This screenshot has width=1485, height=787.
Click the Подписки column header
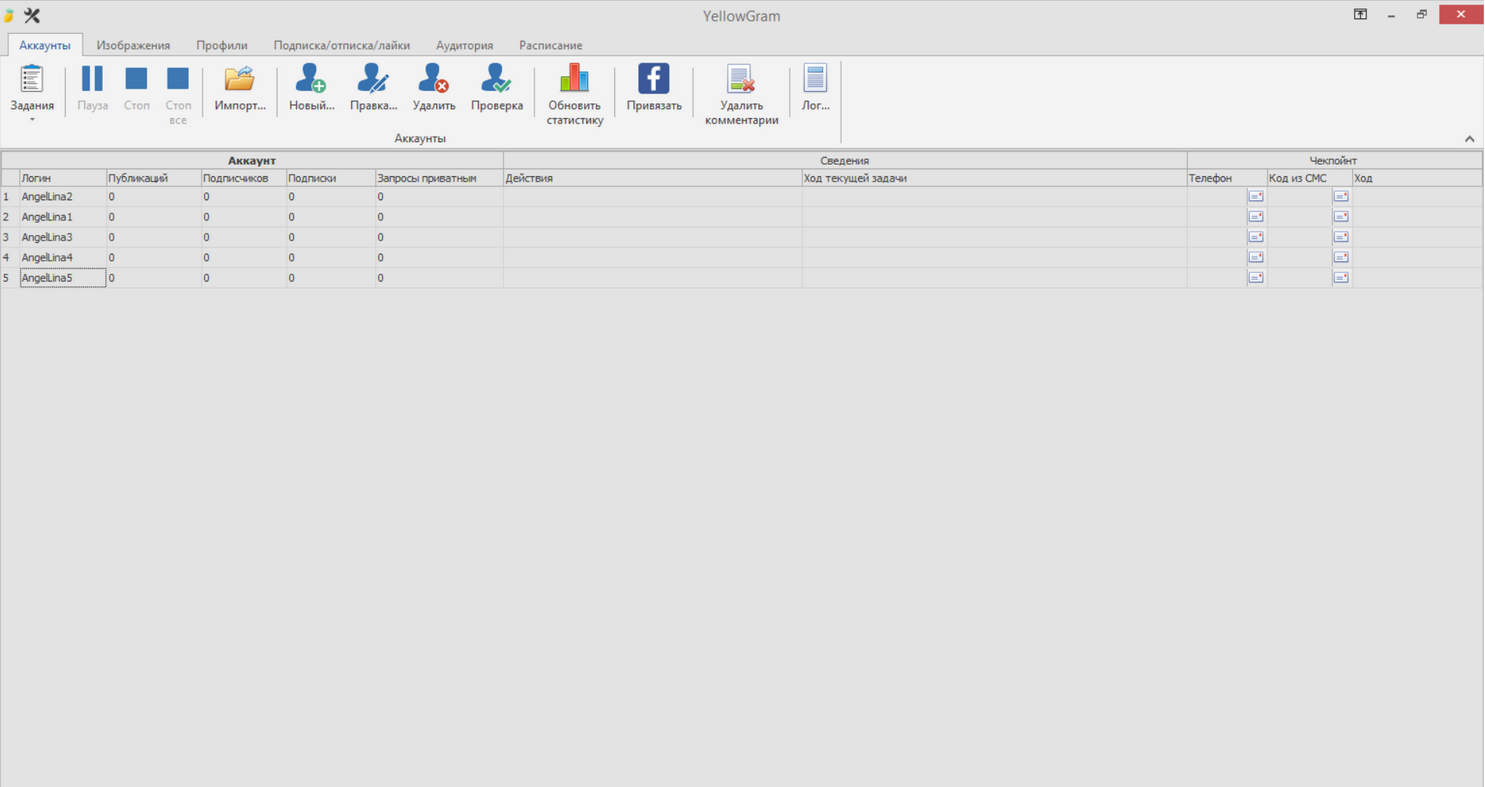point(330,178)
